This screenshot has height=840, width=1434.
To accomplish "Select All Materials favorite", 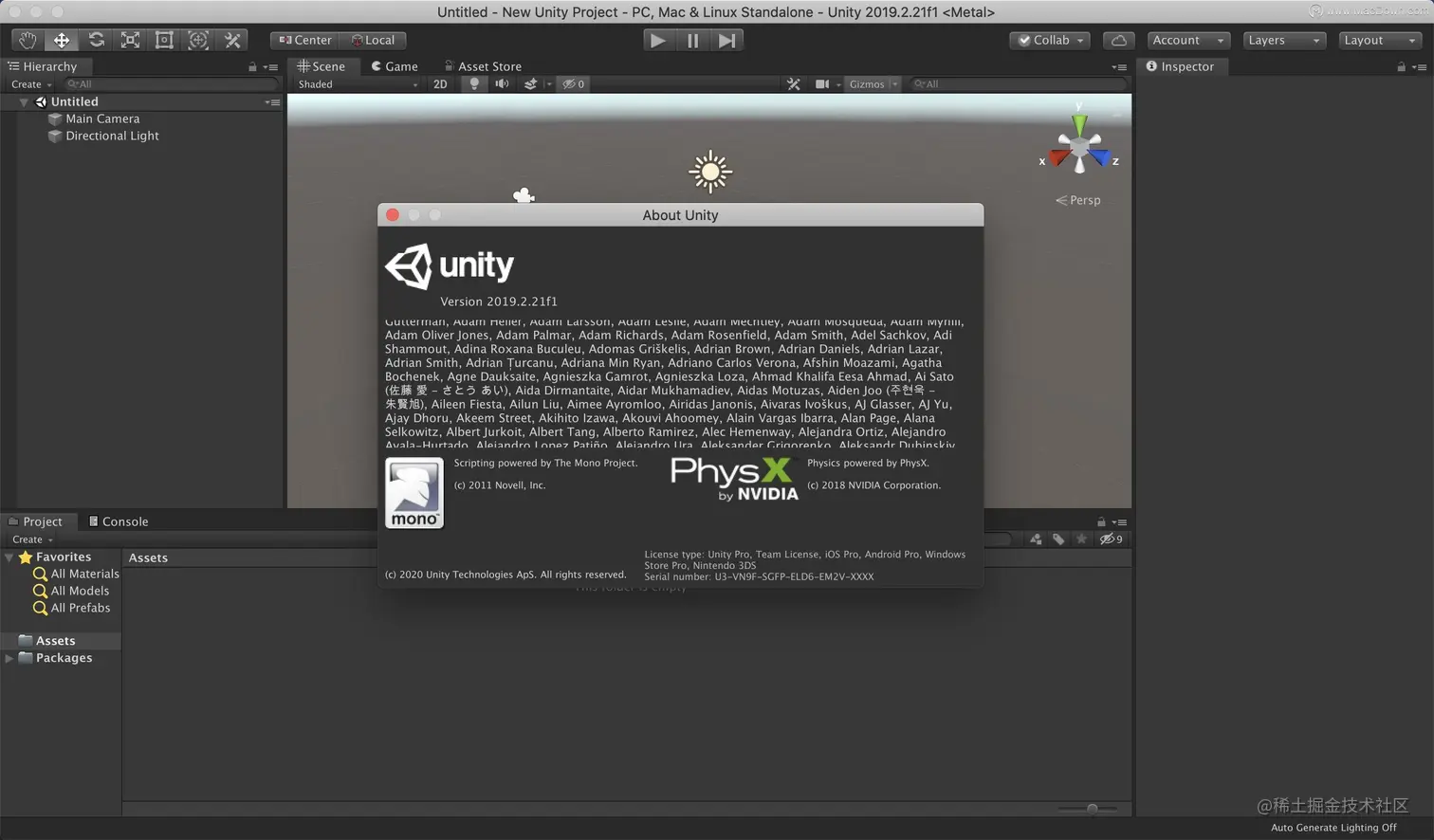I will [76, 574].
